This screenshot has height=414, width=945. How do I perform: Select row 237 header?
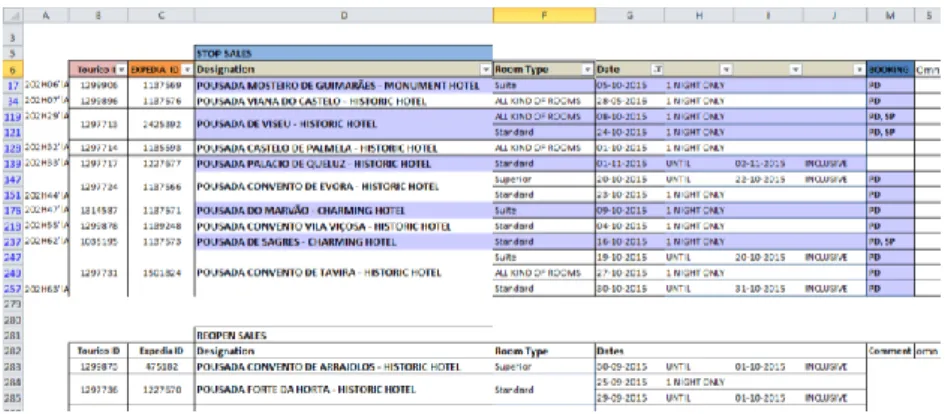(x=13, y=242)
